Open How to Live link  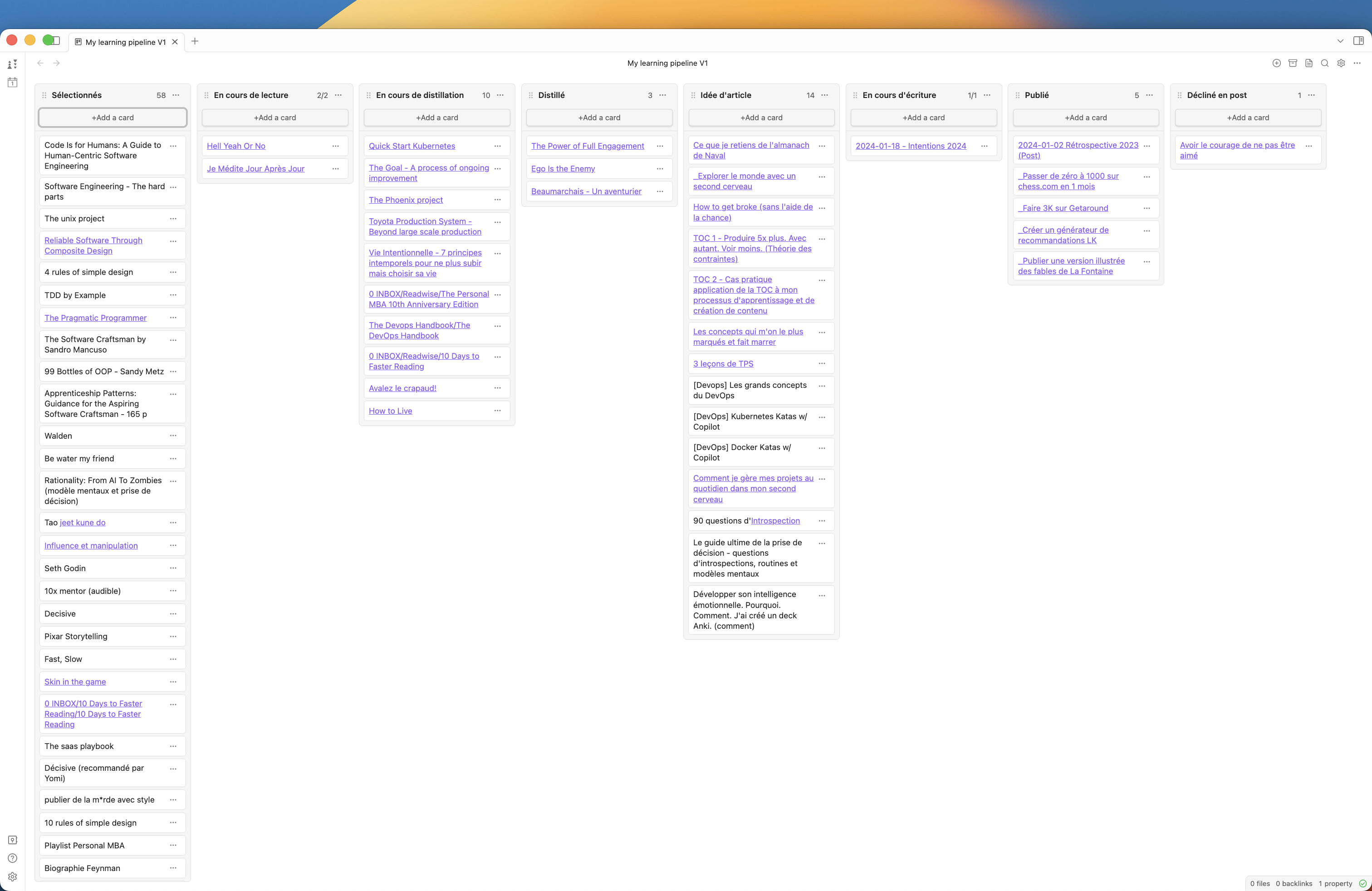coord(390,411)
